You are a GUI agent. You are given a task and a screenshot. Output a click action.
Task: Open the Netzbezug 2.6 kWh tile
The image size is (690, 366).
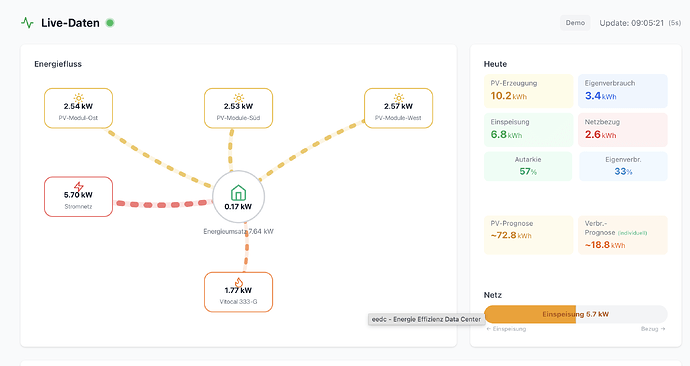point(623,130)
